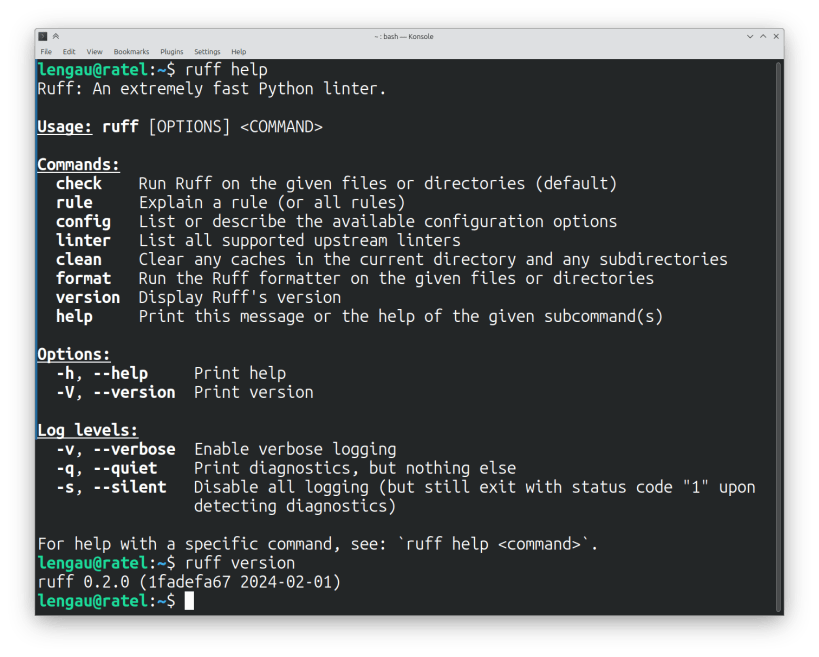
Task: Click the 'Options:' heading
Action: coord(74,355)
